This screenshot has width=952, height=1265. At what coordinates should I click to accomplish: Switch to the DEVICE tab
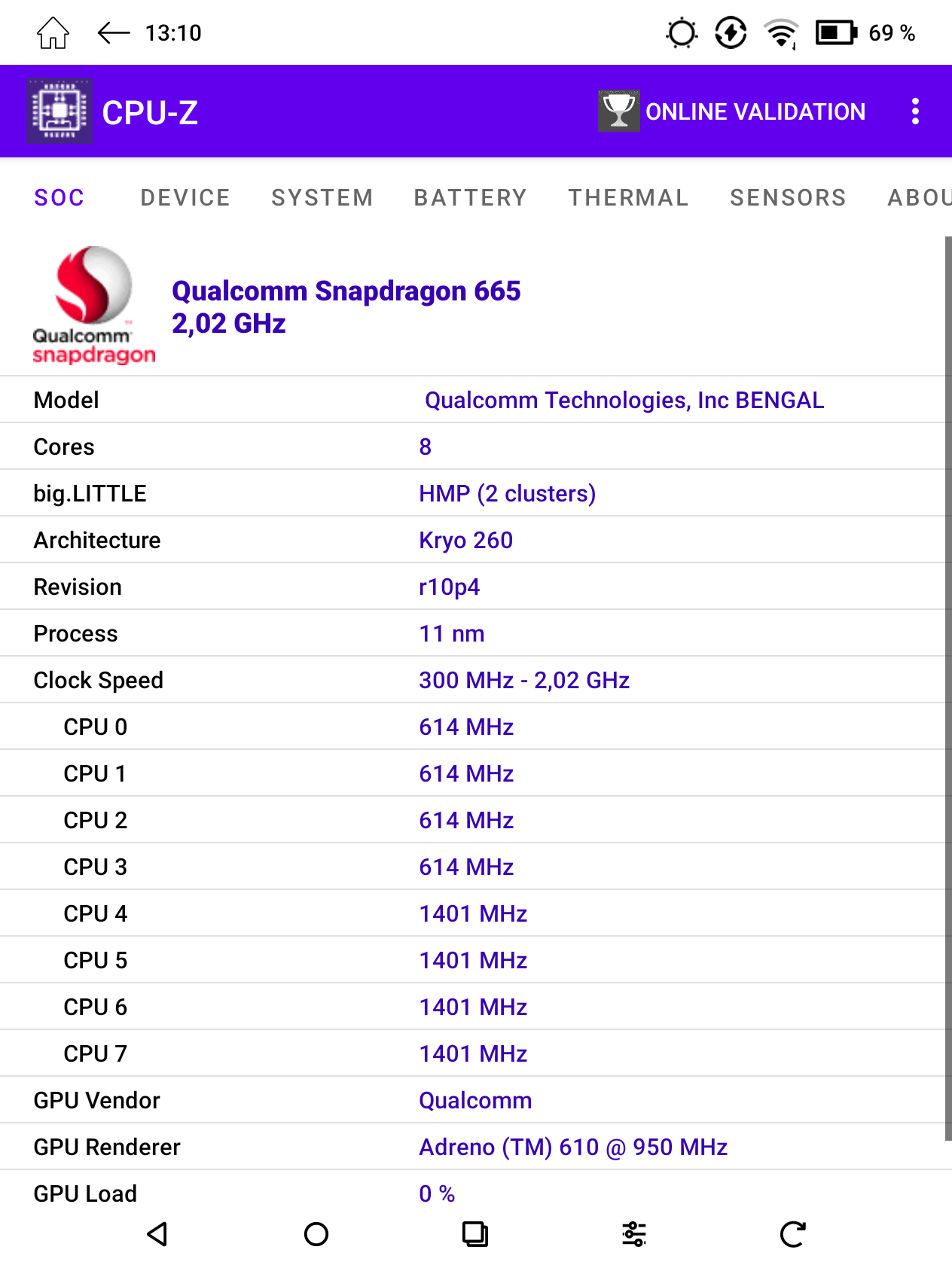185,197
